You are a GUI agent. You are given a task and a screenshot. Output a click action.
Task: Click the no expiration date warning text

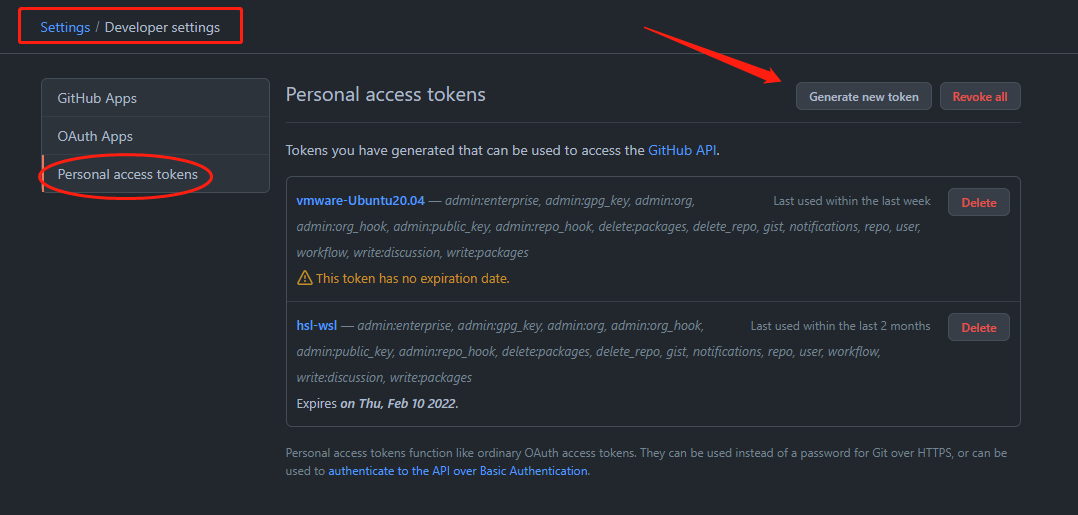point(412,278)
